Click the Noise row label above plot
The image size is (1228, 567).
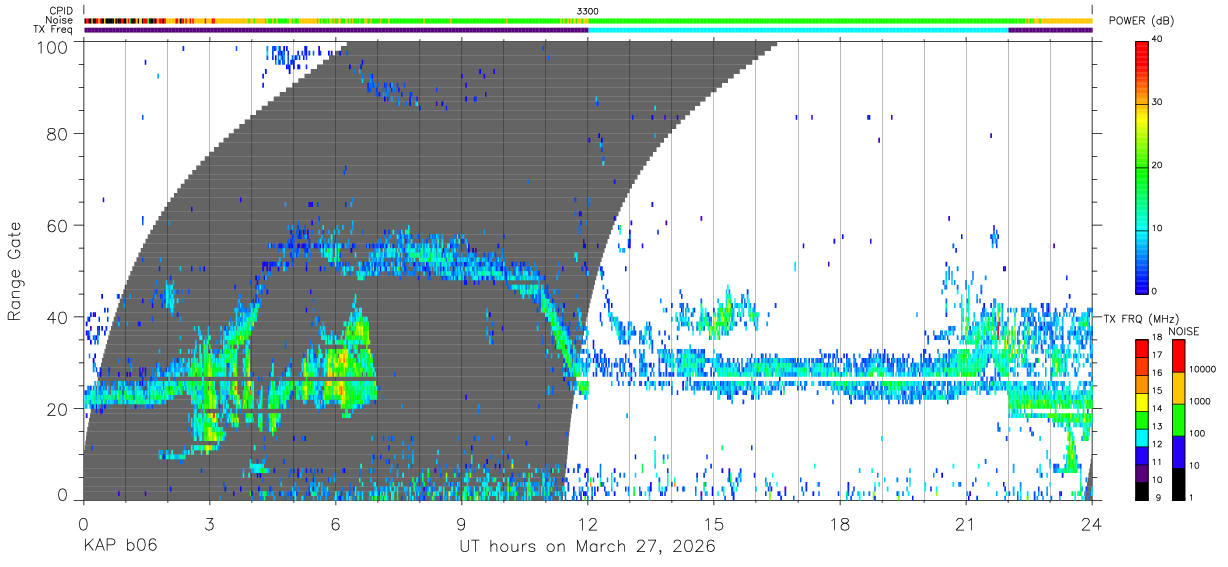click(x=60, y=20)
